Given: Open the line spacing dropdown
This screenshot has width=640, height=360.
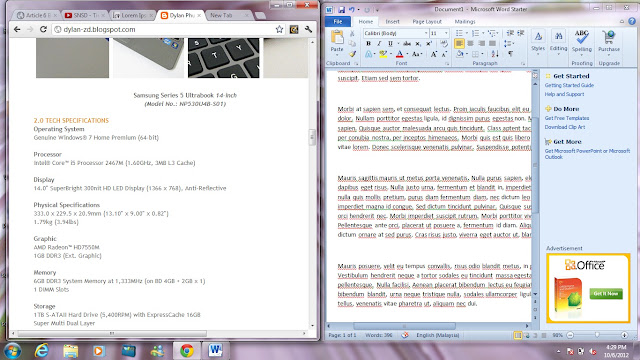Looking at the screenshot, I should coord(509,43).
